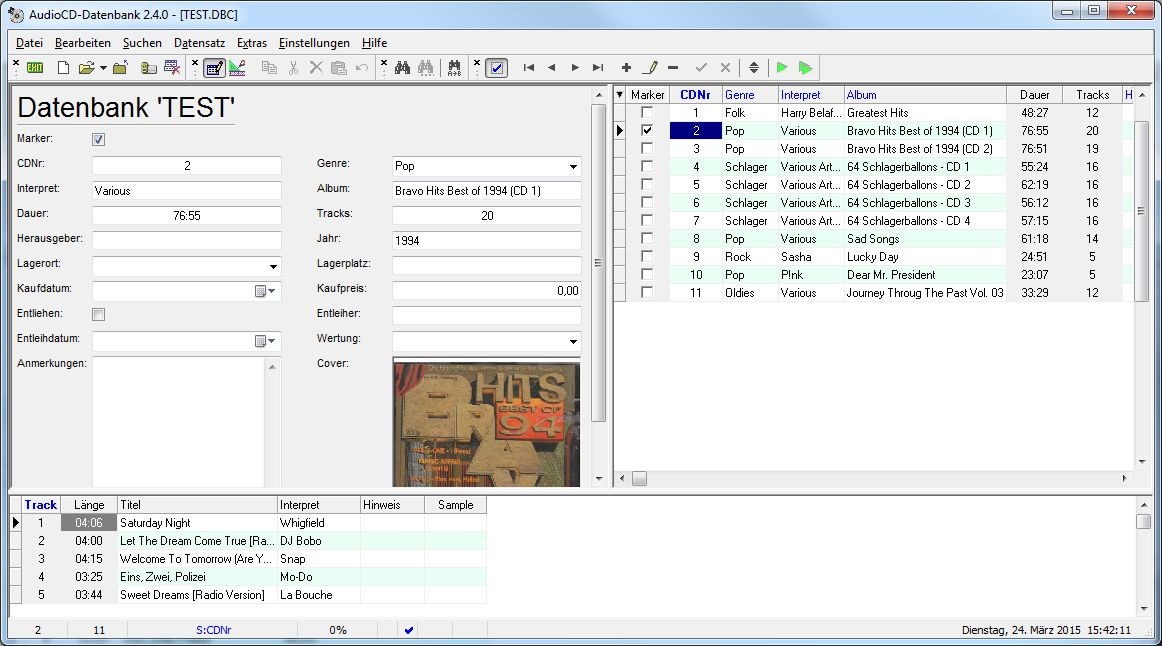The image size is (1162, 646).
Task: Open the find and replace A→B icon
Action: tap(454, 68)
